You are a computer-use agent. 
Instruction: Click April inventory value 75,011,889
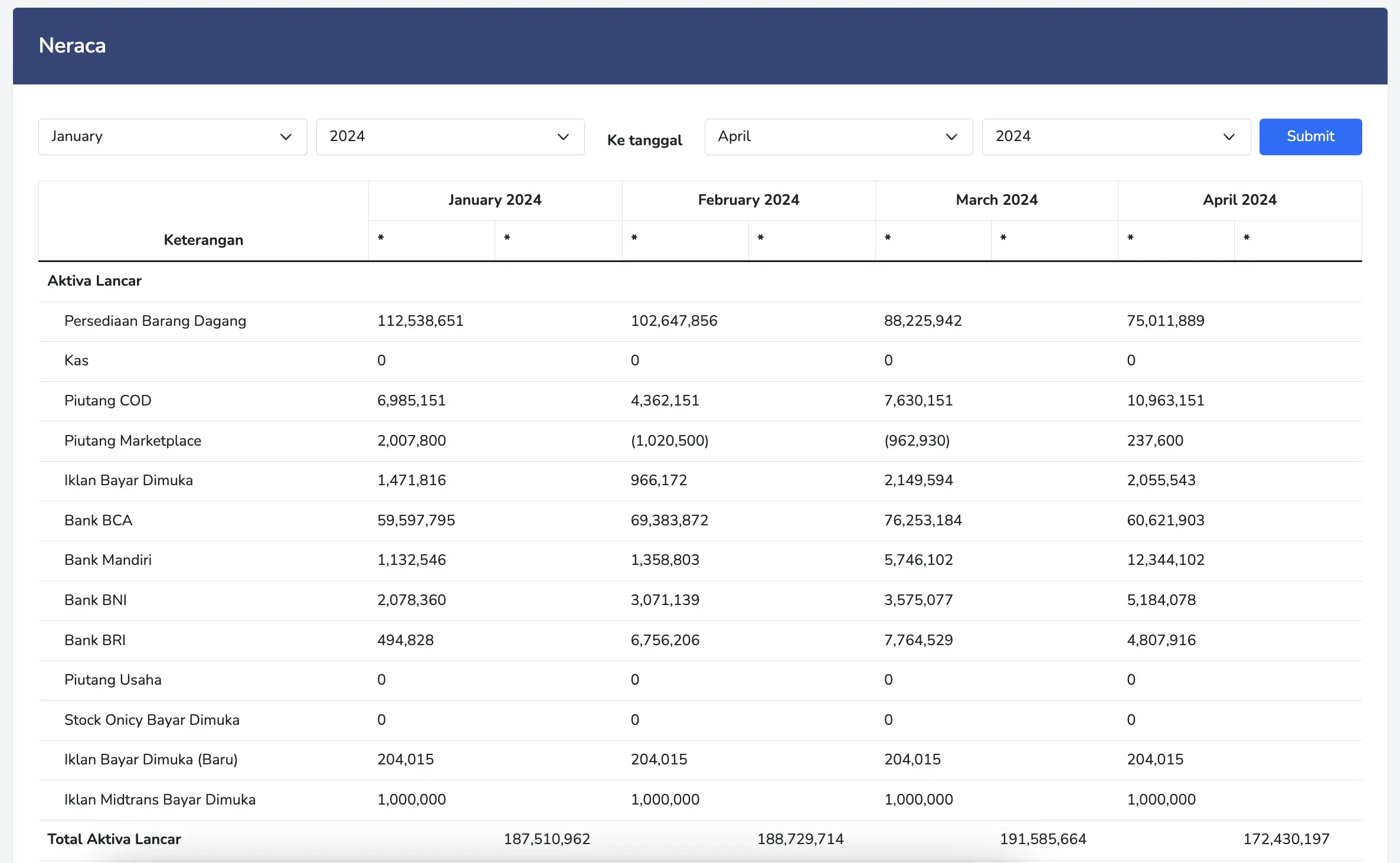(1166, 321)
